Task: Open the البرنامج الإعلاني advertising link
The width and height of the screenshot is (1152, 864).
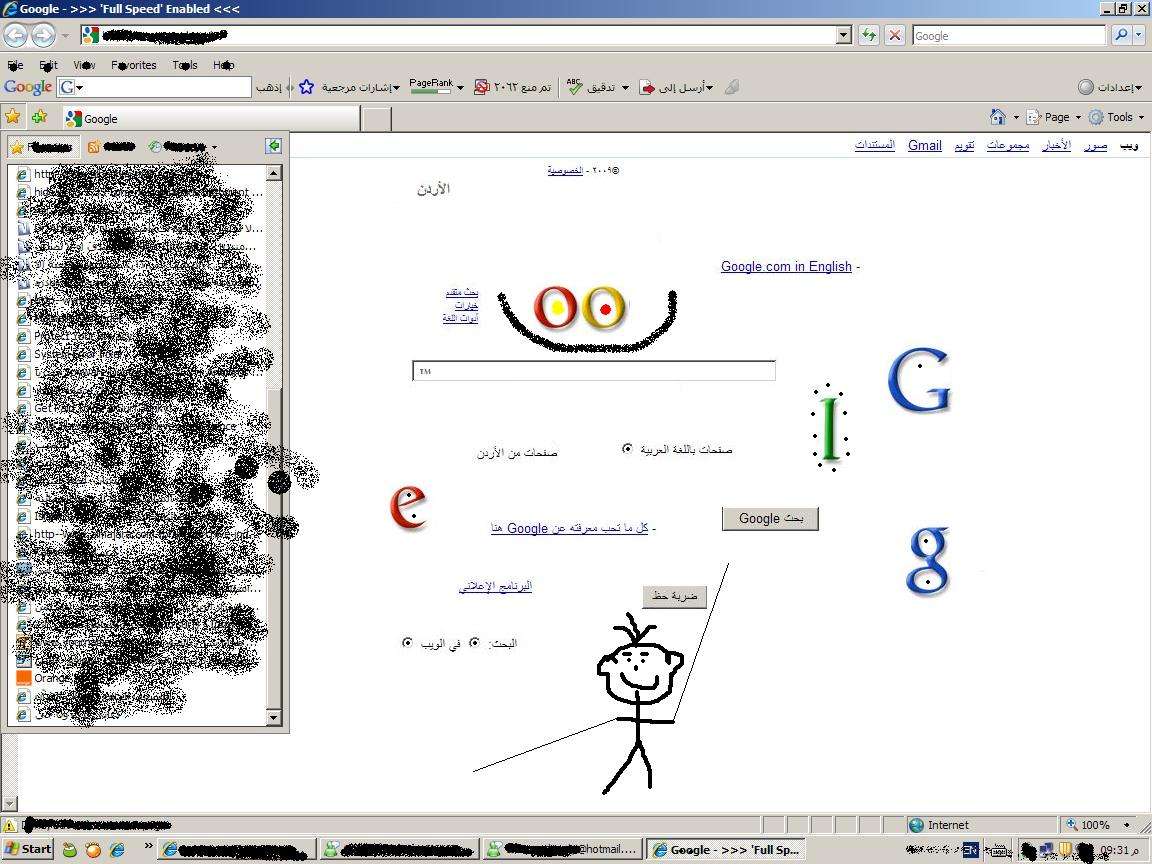Action: point(495,586)
